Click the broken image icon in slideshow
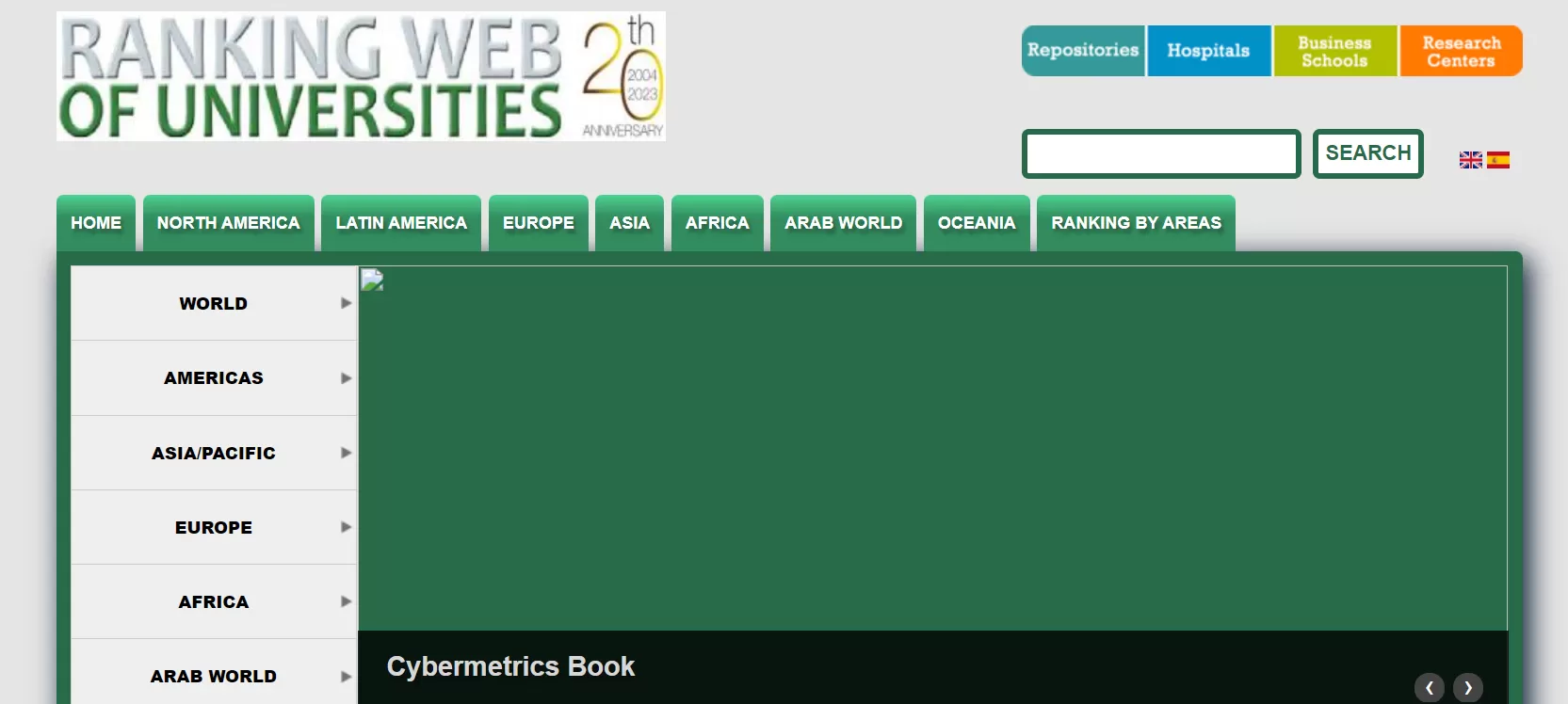The height and width of the screenshot is (704, 1568). (372, 280)
